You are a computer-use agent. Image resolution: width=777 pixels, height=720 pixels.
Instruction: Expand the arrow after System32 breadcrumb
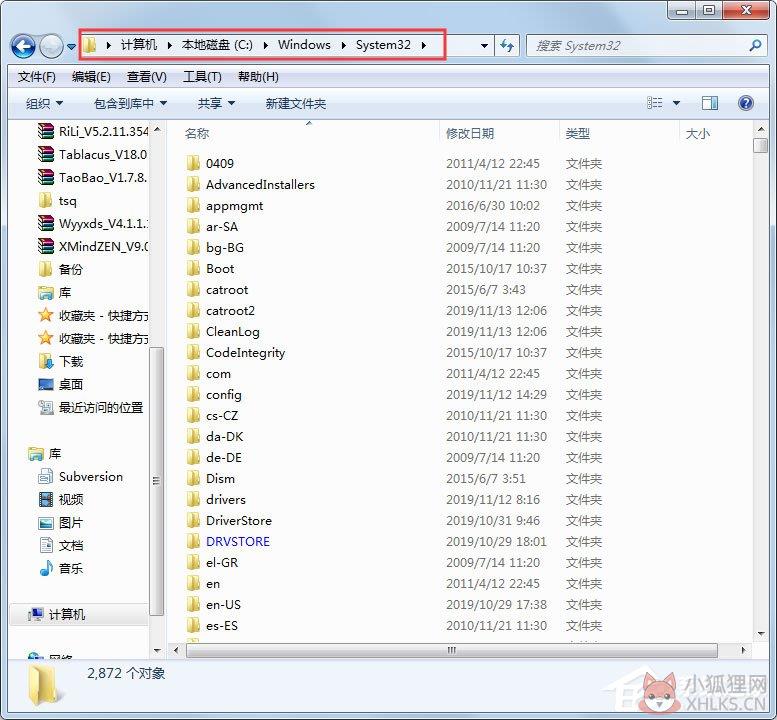pos(424,46)
